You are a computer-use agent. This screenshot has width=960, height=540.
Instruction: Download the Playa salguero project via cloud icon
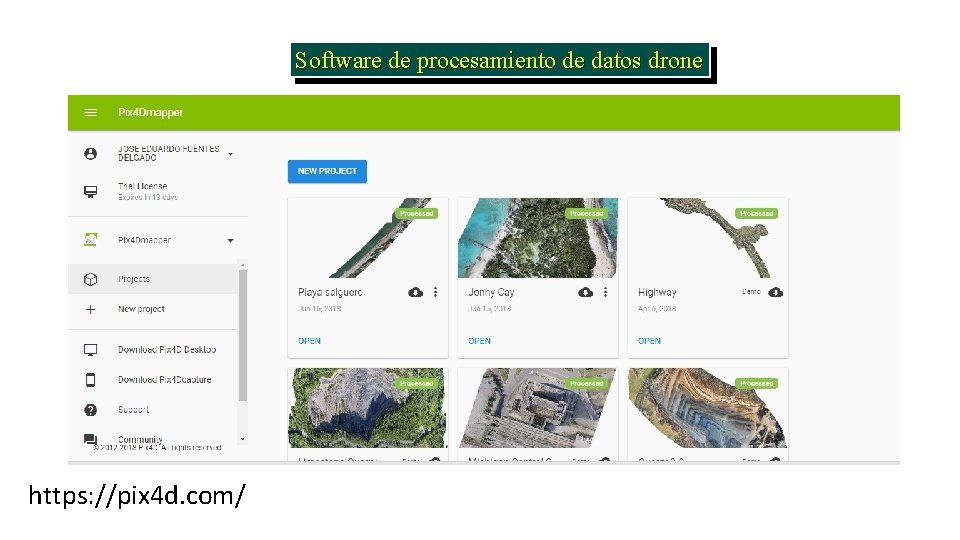click(x=416, y=292)
